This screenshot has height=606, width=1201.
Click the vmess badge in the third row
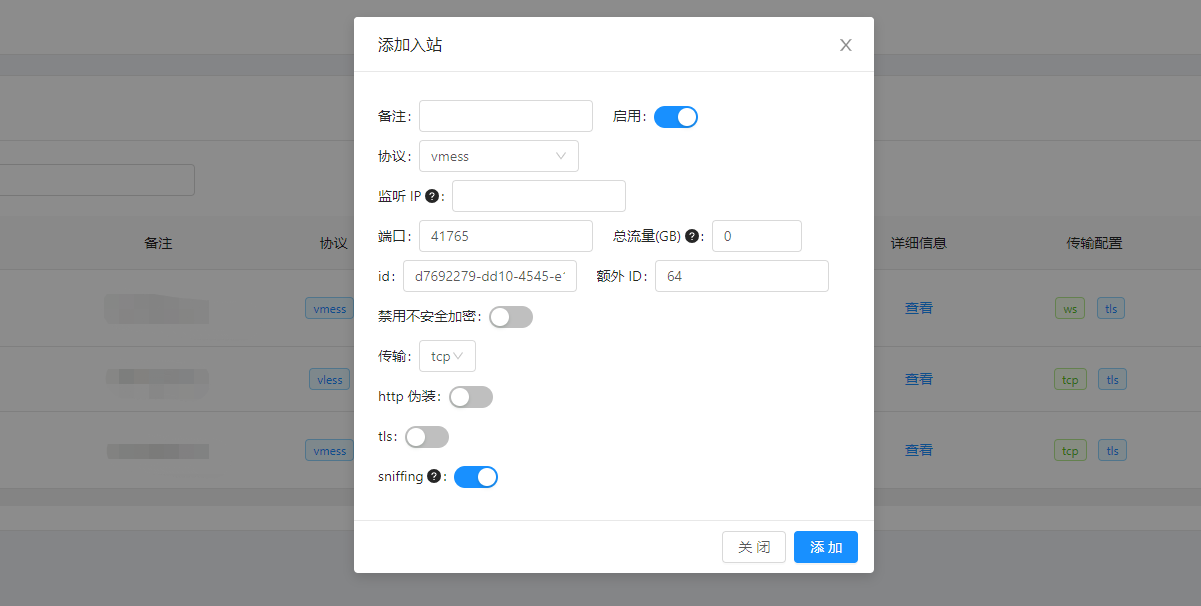point(329,450)
